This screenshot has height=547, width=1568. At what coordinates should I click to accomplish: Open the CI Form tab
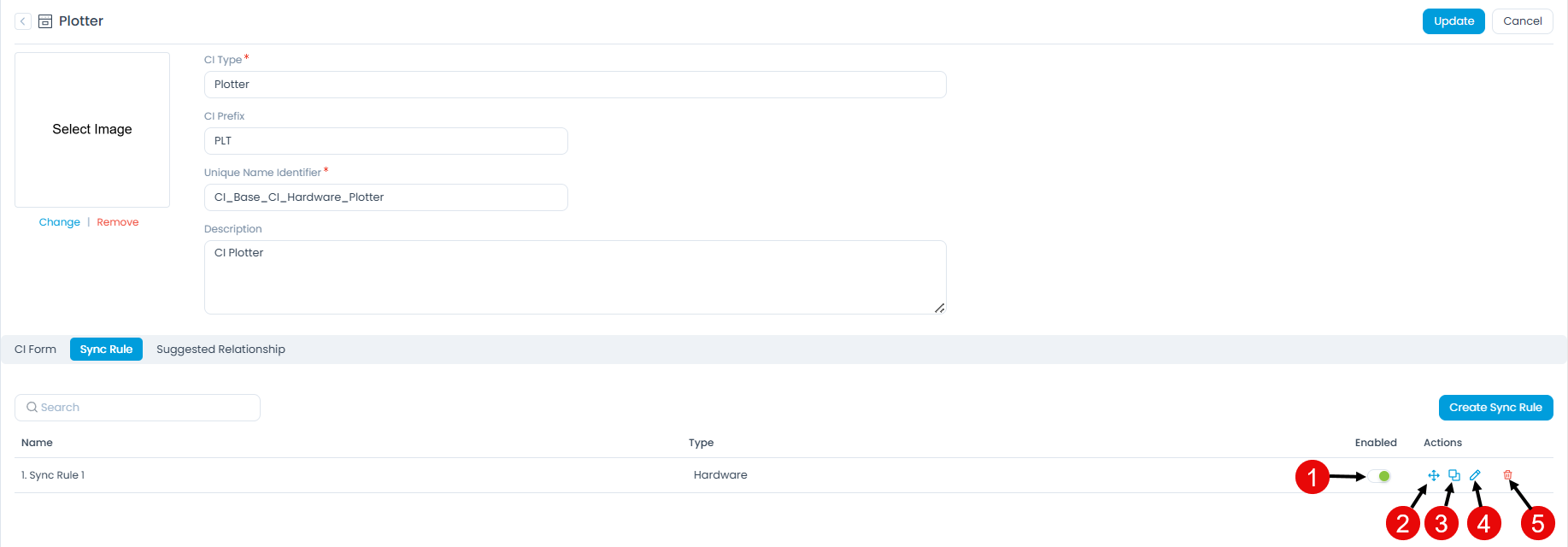click(35, 350)
